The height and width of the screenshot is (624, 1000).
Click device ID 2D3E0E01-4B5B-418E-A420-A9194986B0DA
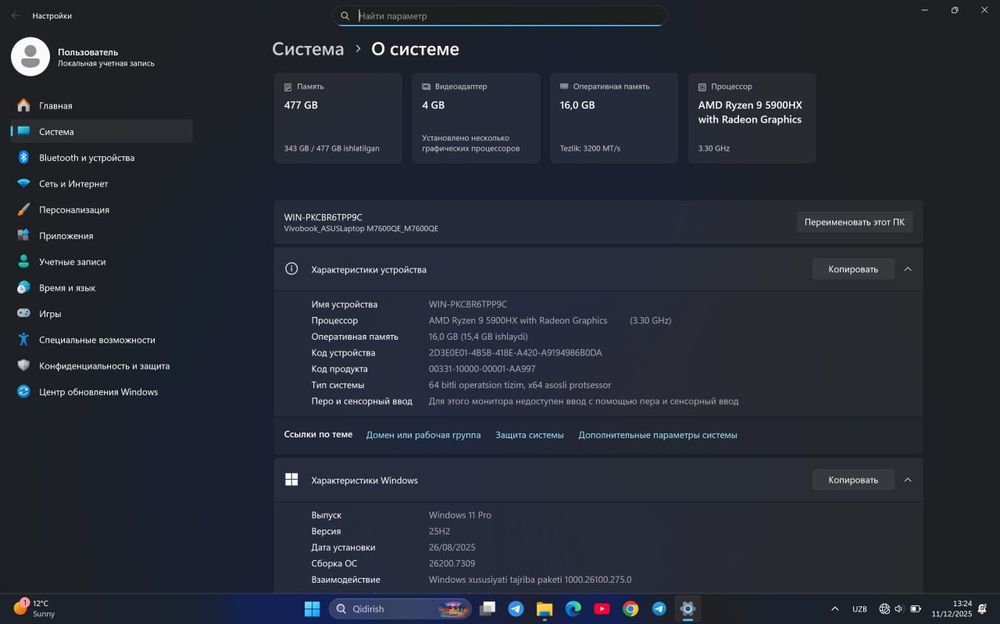pyautogui.click(x=515, y=352)
